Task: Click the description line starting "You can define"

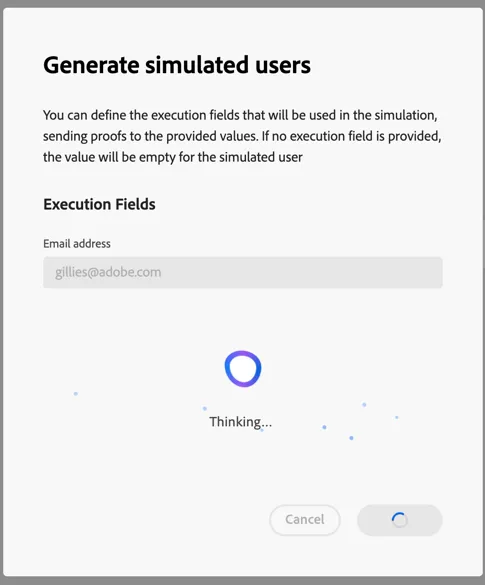Action: pyautogui.click(x=240, y=115)
